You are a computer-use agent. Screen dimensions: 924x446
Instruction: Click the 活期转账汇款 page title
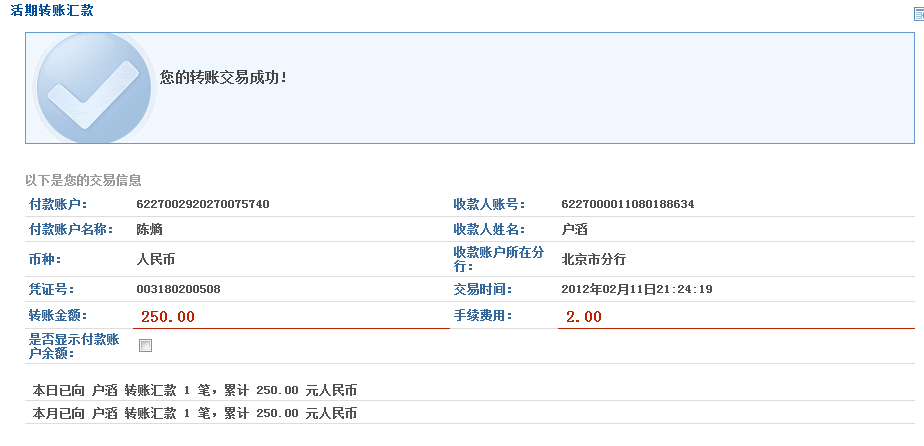pyautogui.click(x=52, y=10)
